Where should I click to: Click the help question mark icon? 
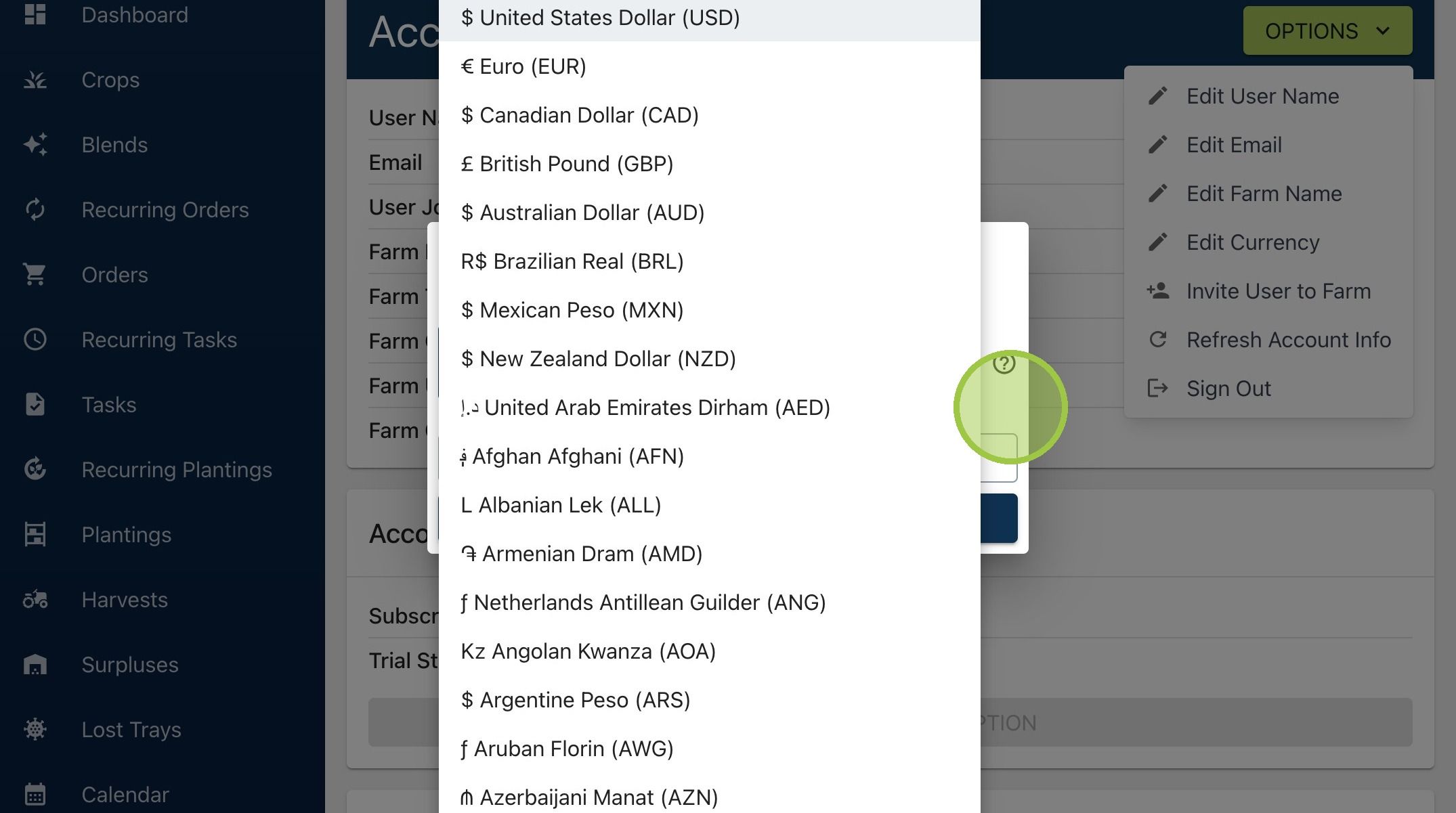click(x=1004, y=364)
